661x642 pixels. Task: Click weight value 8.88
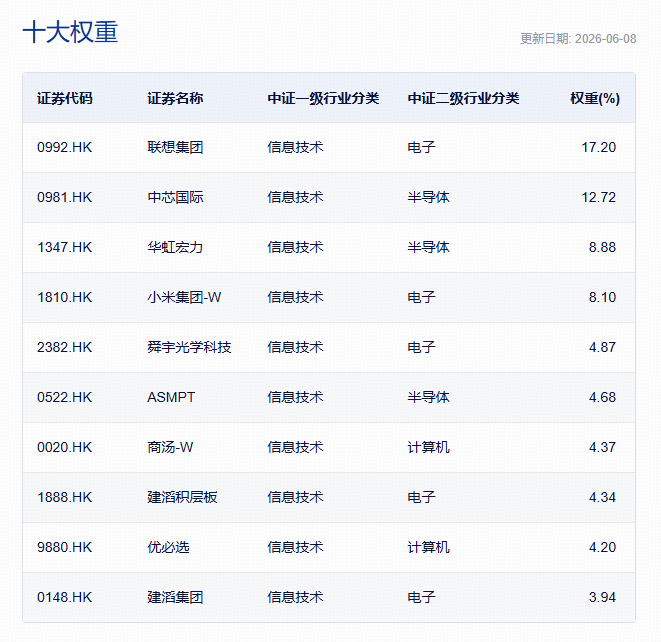602,247
